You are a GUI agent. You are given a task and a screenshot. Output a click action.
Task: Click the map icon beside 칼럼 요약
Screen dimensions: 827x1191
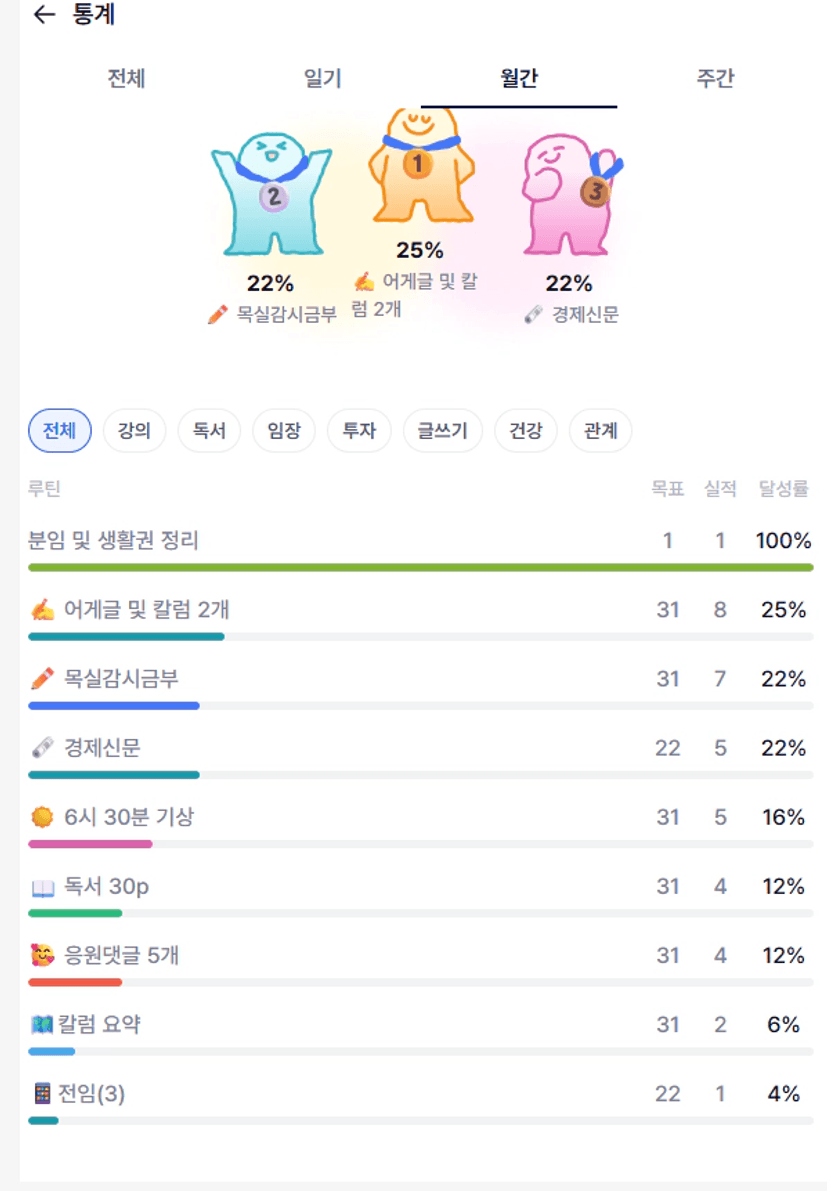42,1025
